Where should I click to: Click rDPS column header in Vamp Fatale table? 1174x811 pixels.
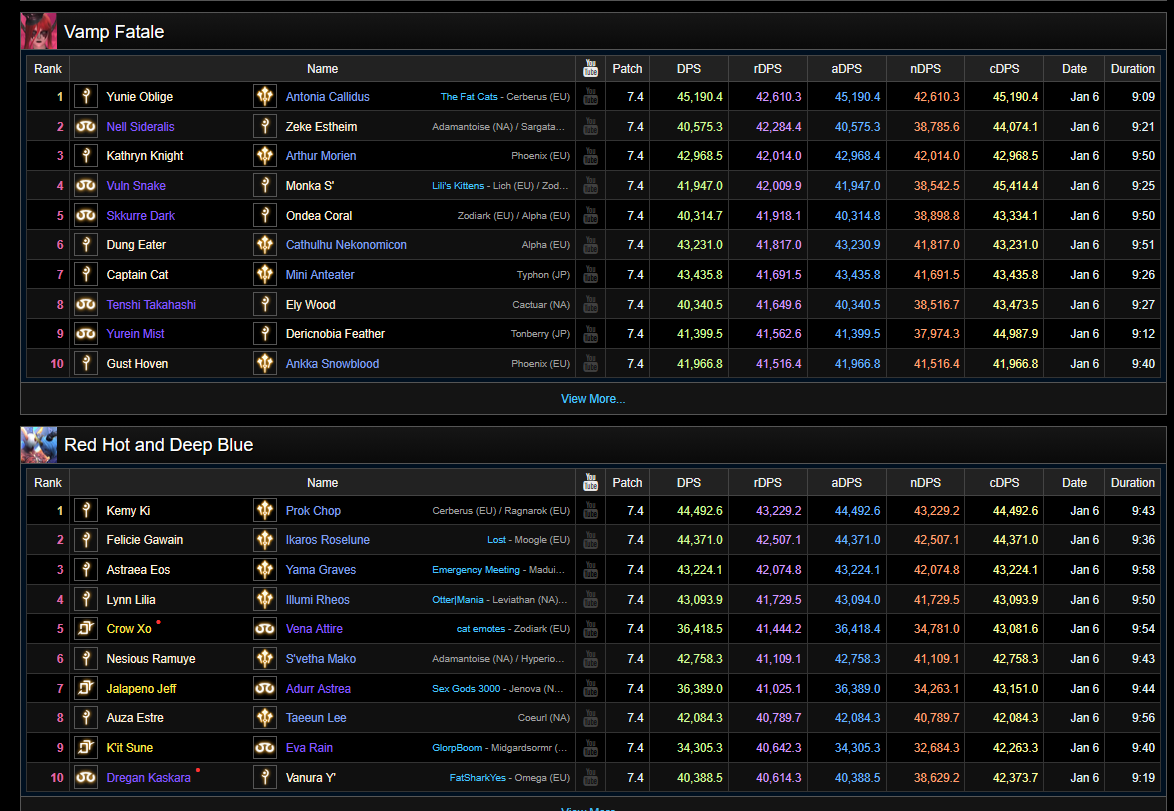pyautogui.click(x=767, y=68)
